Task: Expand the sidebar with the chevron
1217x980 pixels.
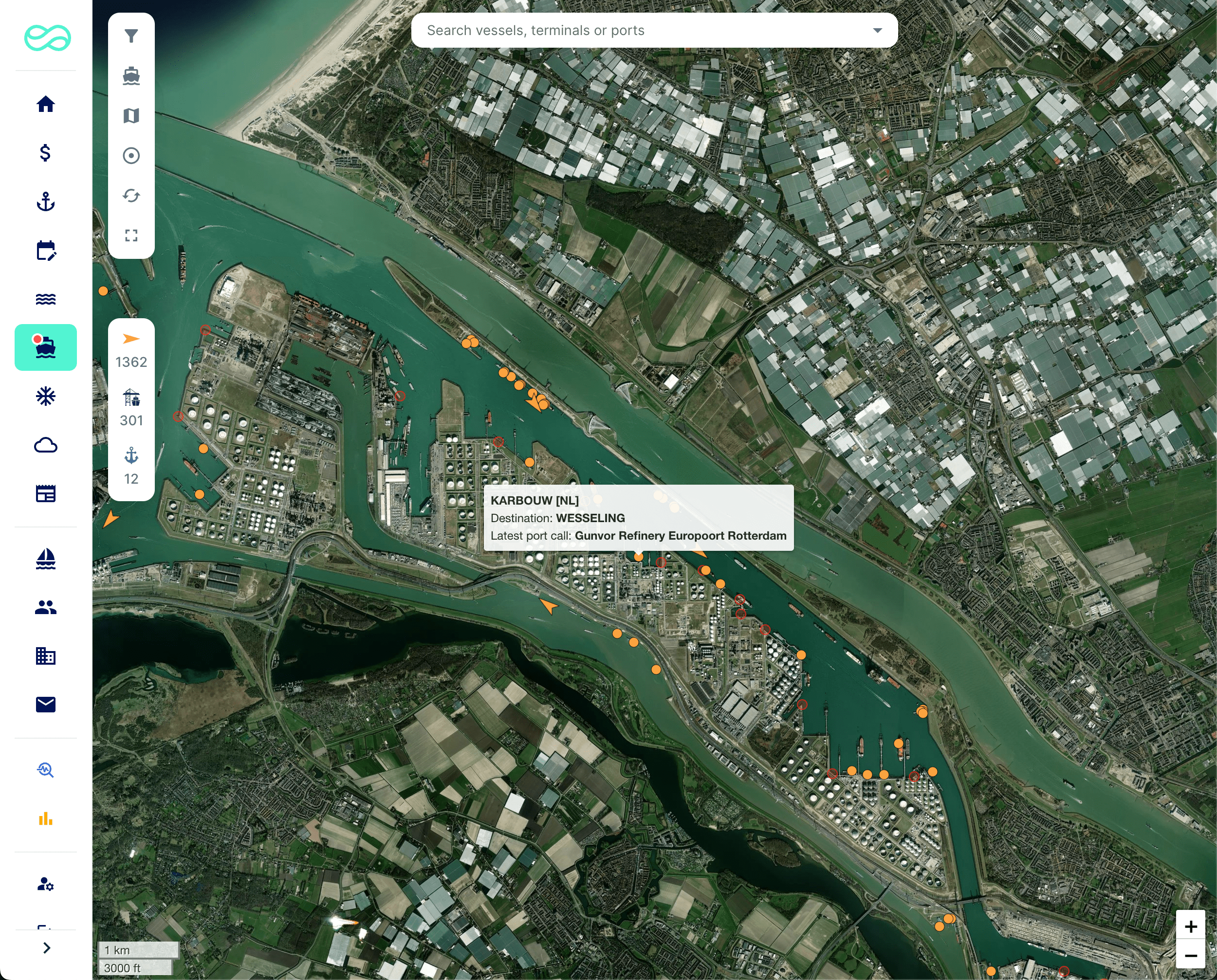Action: 47,948
